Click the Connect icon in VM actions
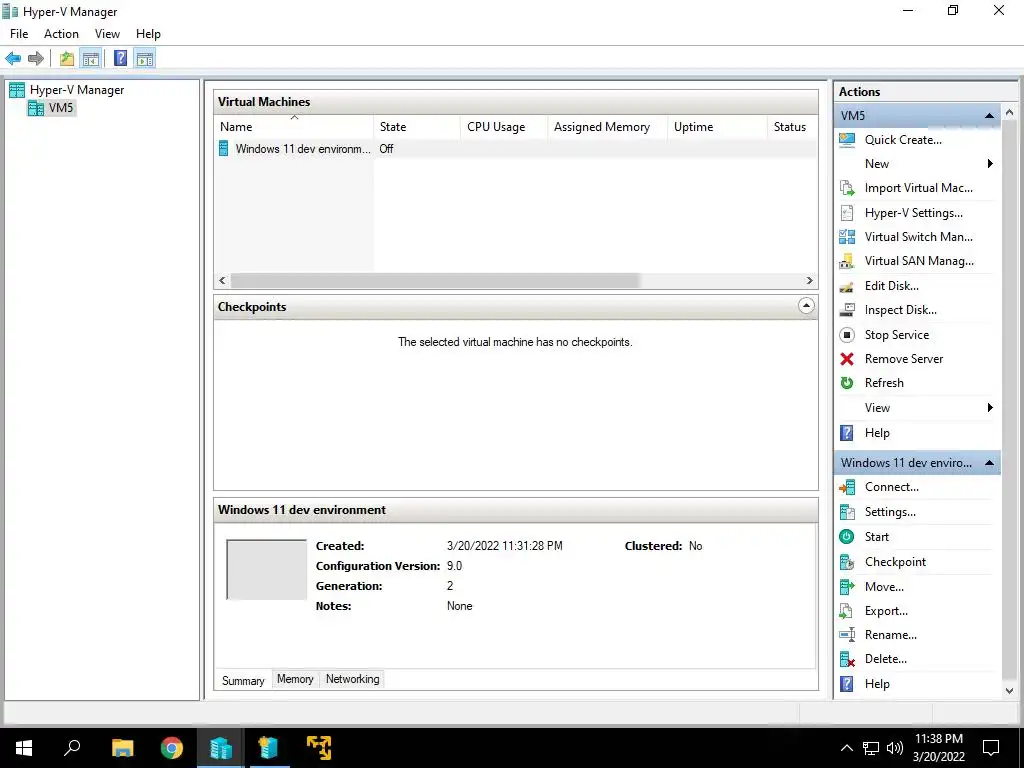The width and height of the screenshot is (1024, 768). [x=847, y=487]
